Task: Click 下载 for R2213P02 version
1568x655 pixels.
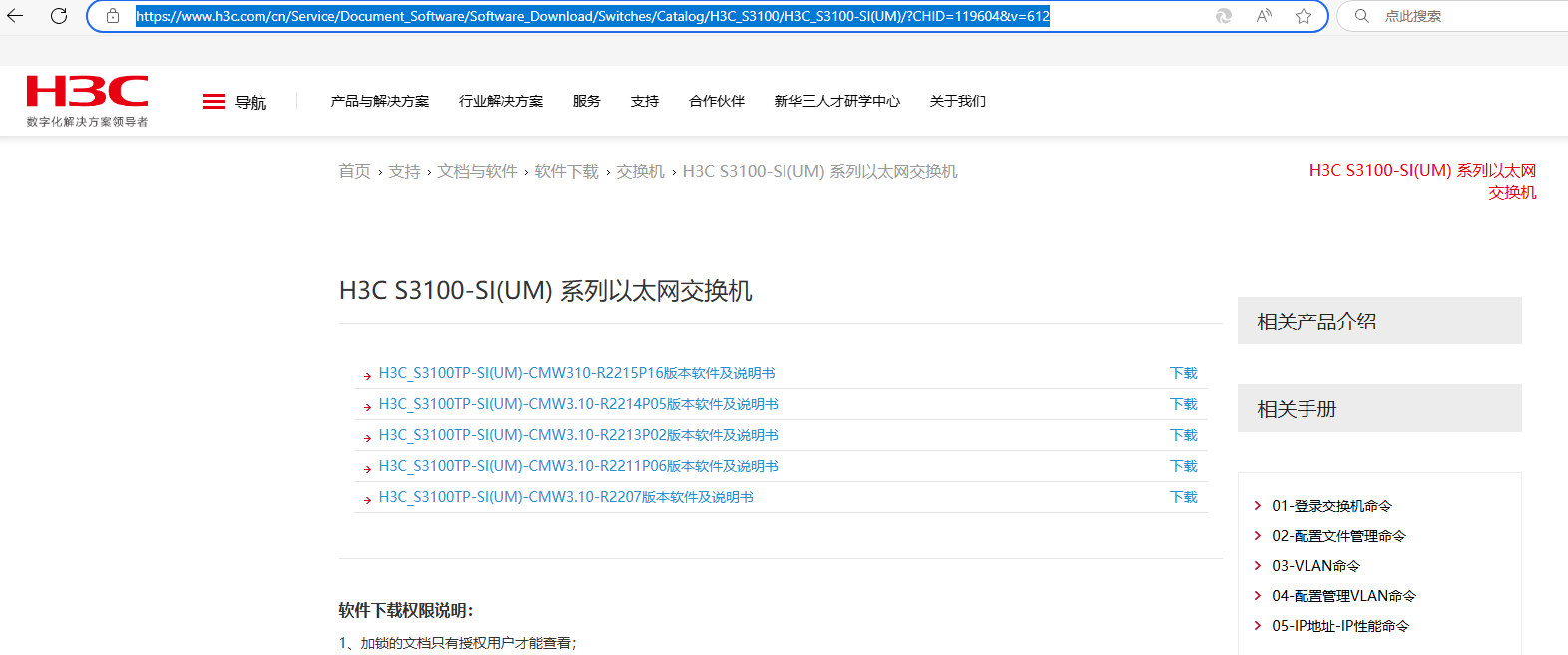Action: pos(1184,435)
